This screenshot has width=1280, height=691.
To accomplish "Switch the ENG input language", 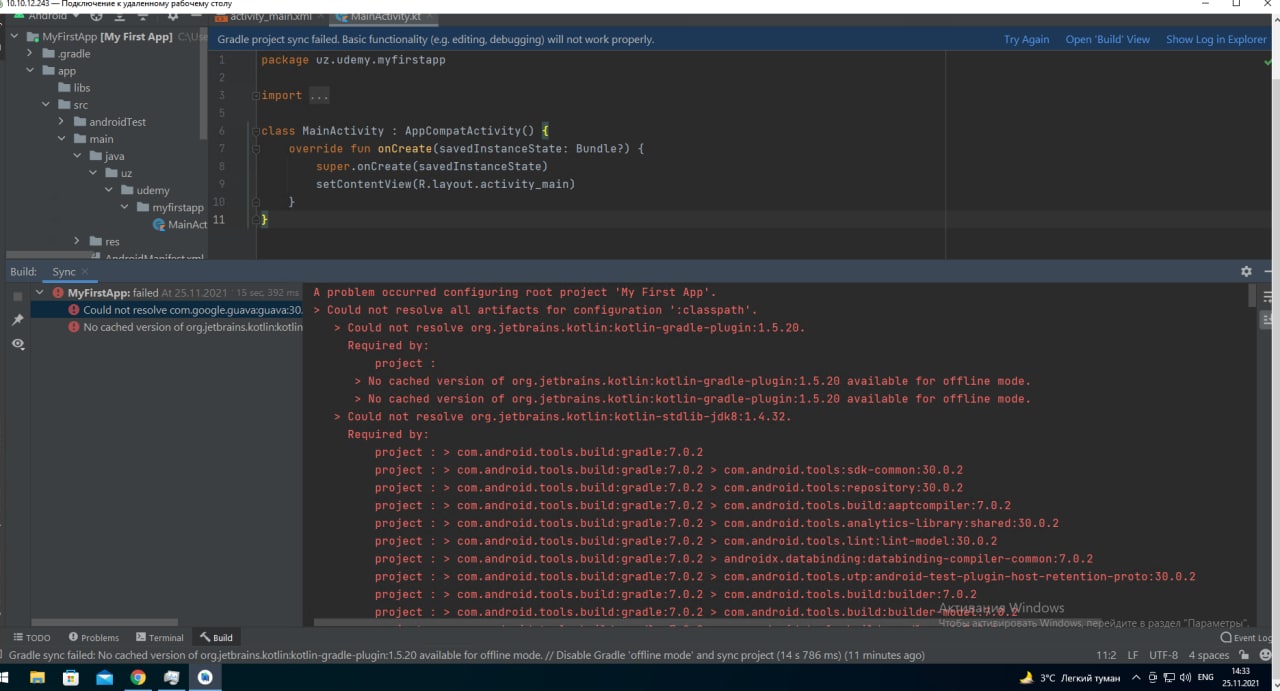I will (x=1206, y=677).
